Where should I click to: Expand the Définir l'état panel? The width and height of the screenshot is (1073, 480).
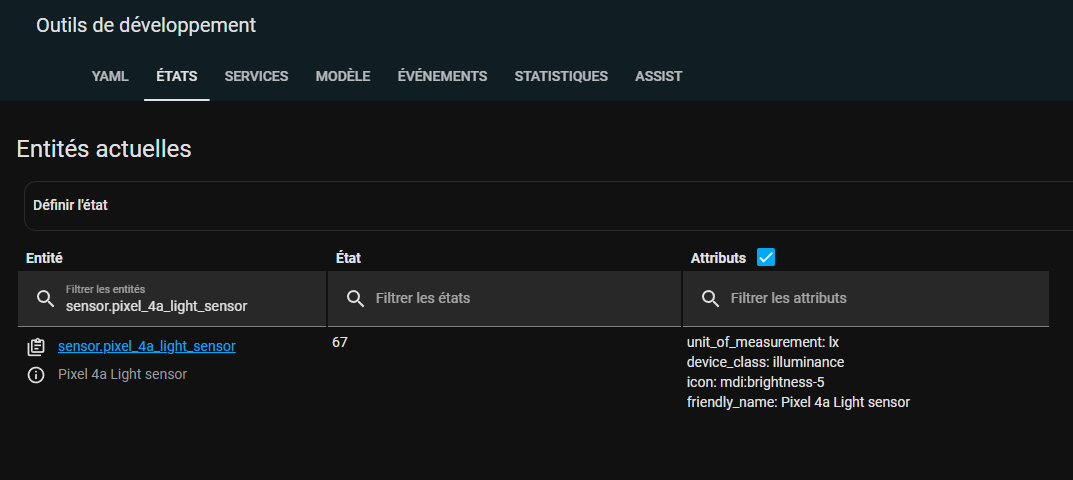547,205
